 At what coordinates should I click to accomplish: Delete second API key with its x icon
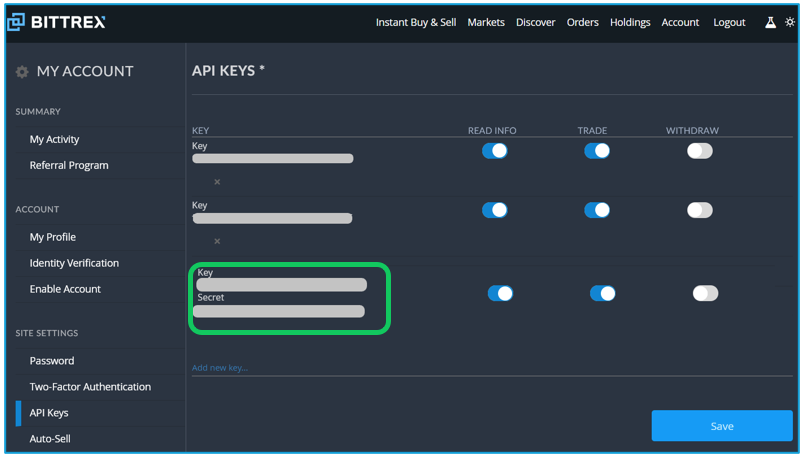pyautogui.click(x=217, y=241)
